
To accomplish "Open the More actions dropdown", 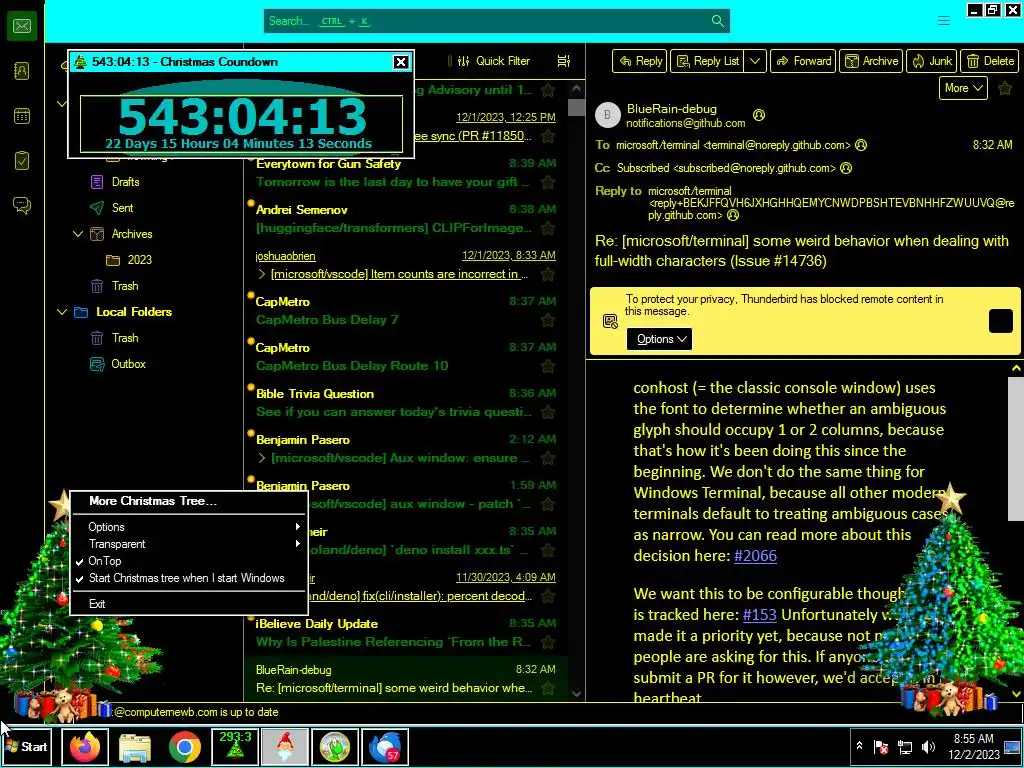I will point(963,88).
